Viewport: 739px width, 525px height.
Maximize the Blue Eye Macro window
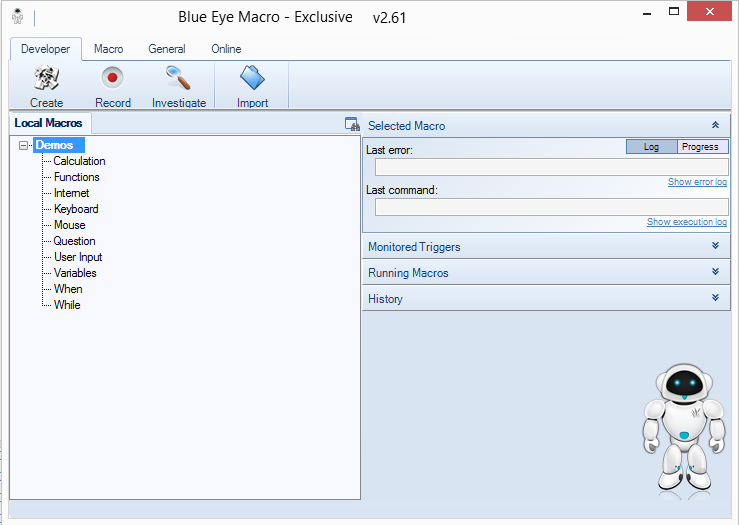coord(674,11)
